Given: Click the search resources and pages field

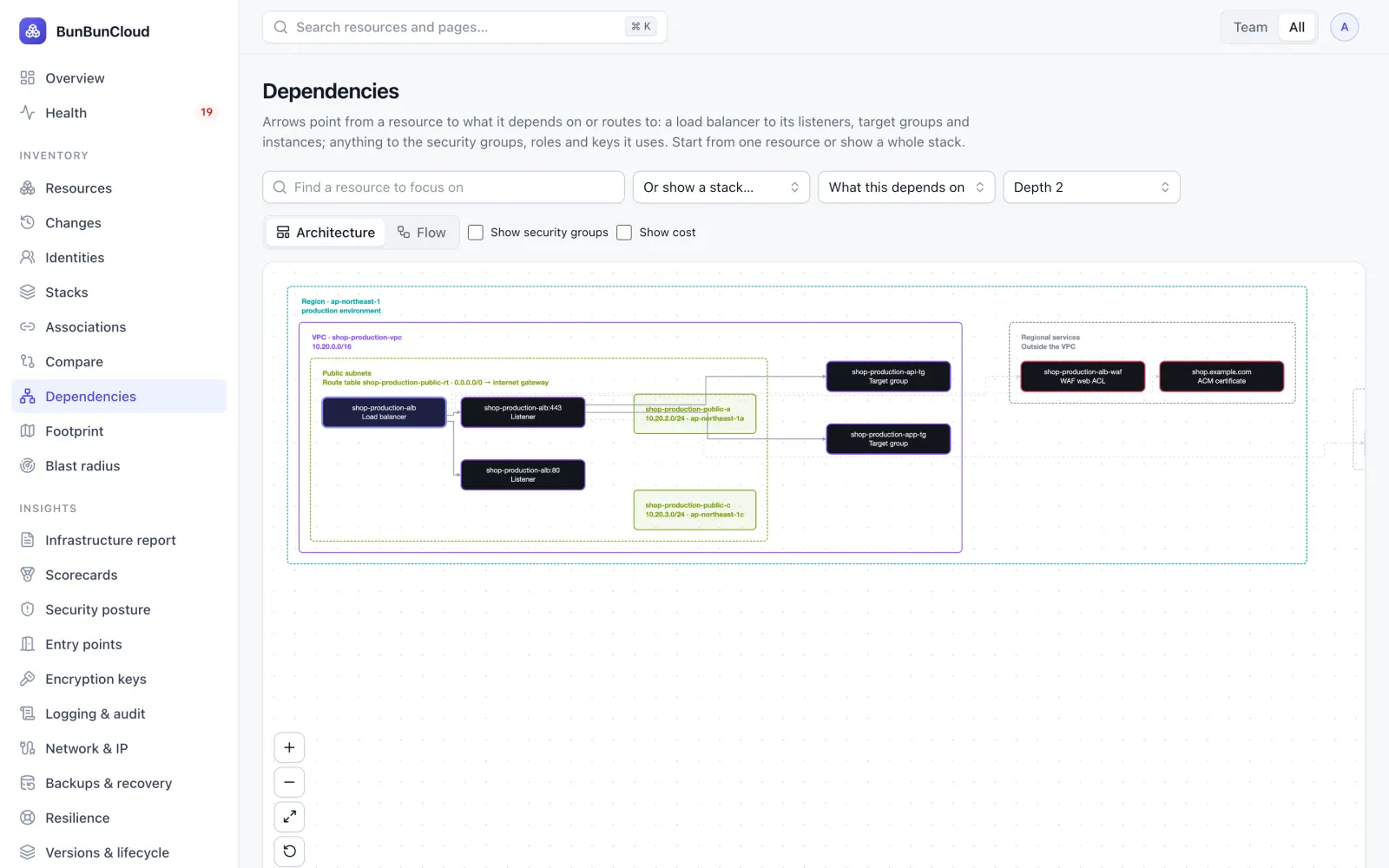Looking at the screenshot, I should pyautogui.click(x=464, y=27).
